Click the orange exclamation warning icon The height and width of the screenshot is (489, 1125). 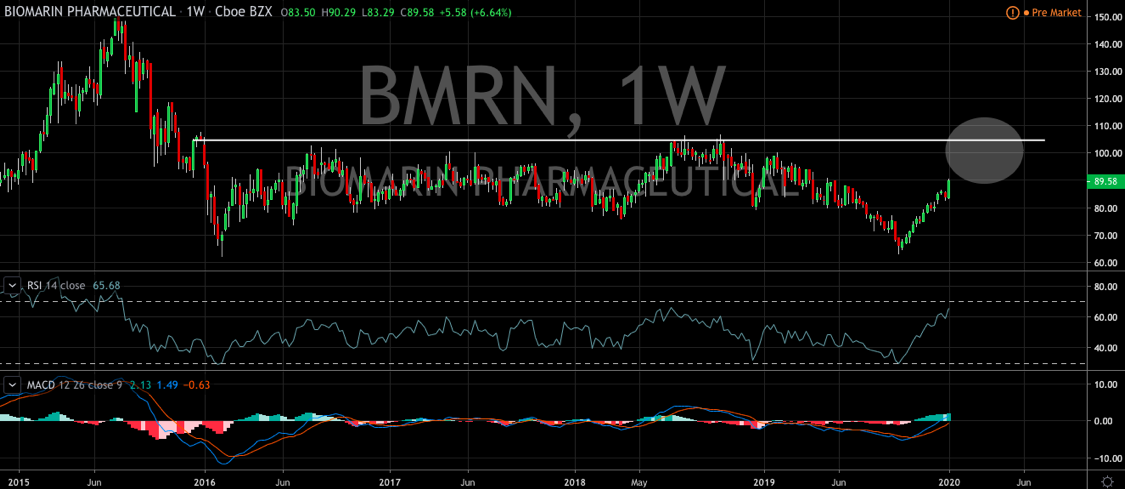click(1013, 13)
